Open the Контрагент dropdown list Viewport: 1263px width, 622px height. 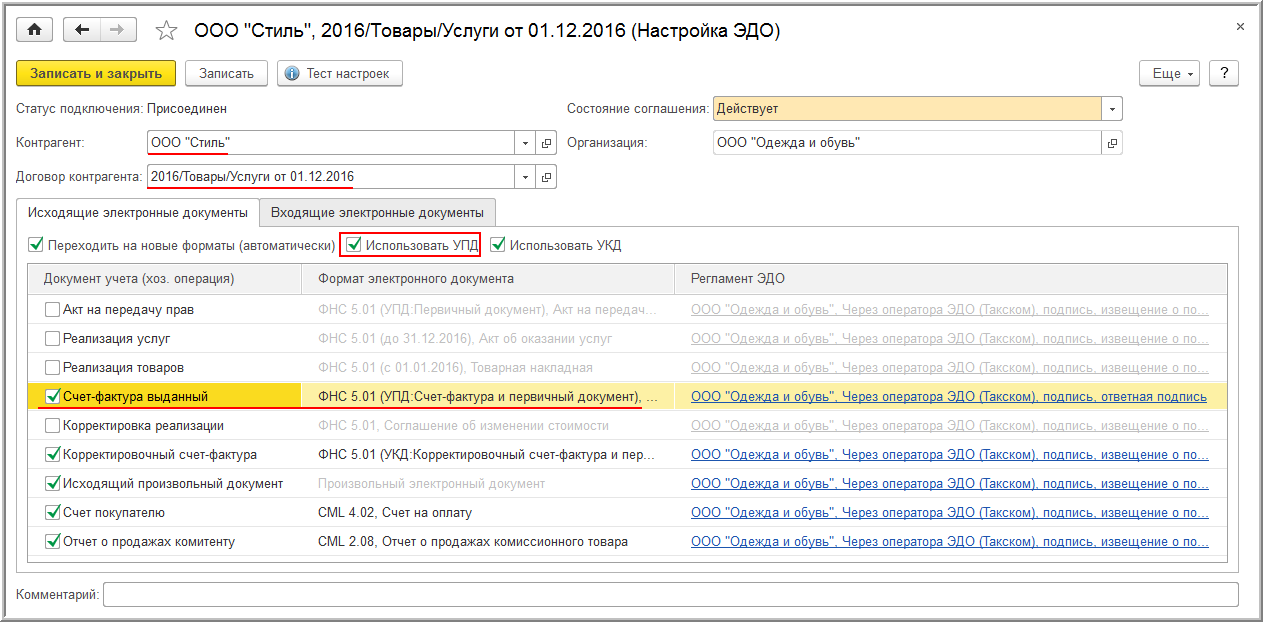tap(526, 143)
